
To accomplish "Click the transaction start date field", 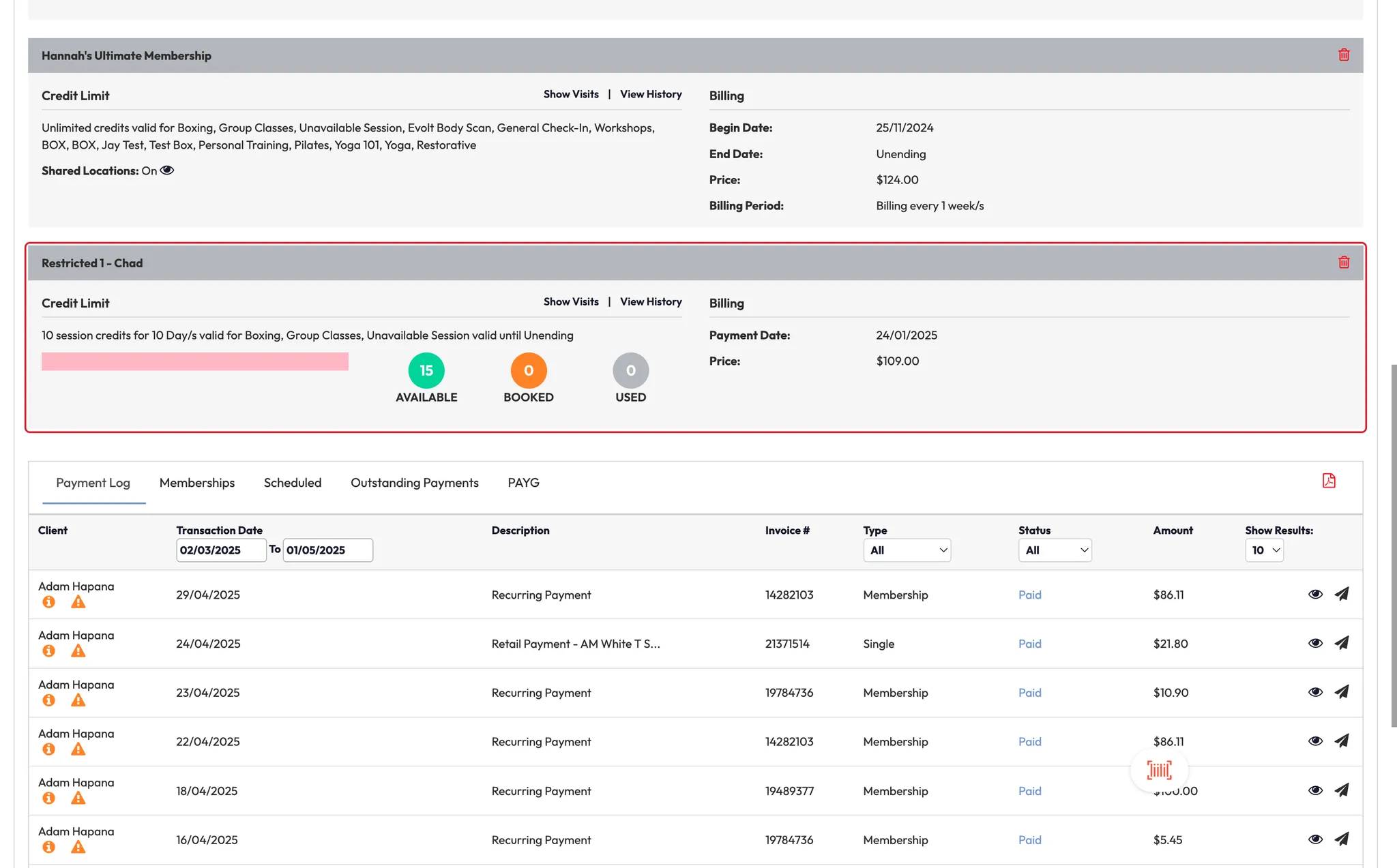I will click(220, 550).
